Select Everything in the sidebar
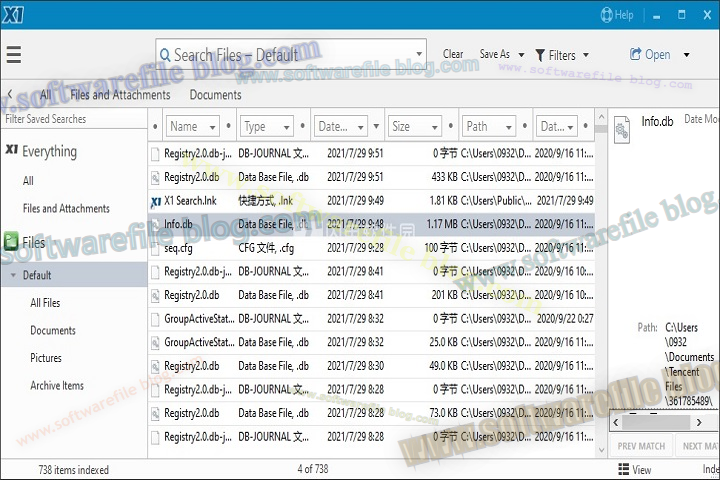Viewport: 720px width, 480px height. pyautogui.click(x=50, y=151)
